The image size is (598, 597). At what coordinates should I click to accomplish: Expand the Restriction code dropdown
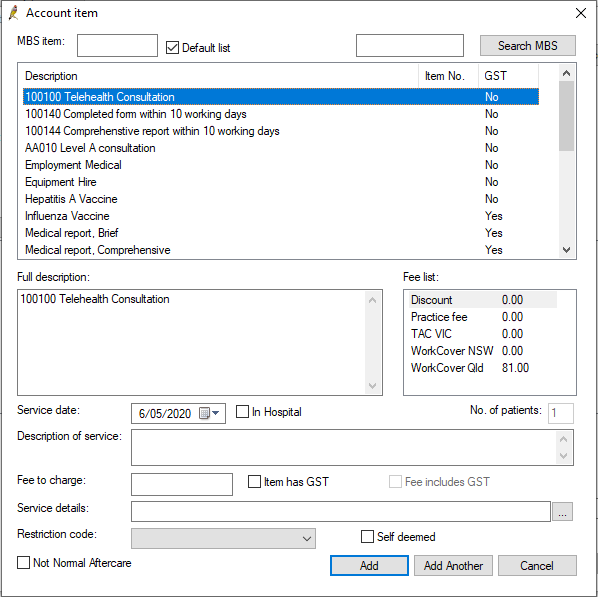point(223,538)
